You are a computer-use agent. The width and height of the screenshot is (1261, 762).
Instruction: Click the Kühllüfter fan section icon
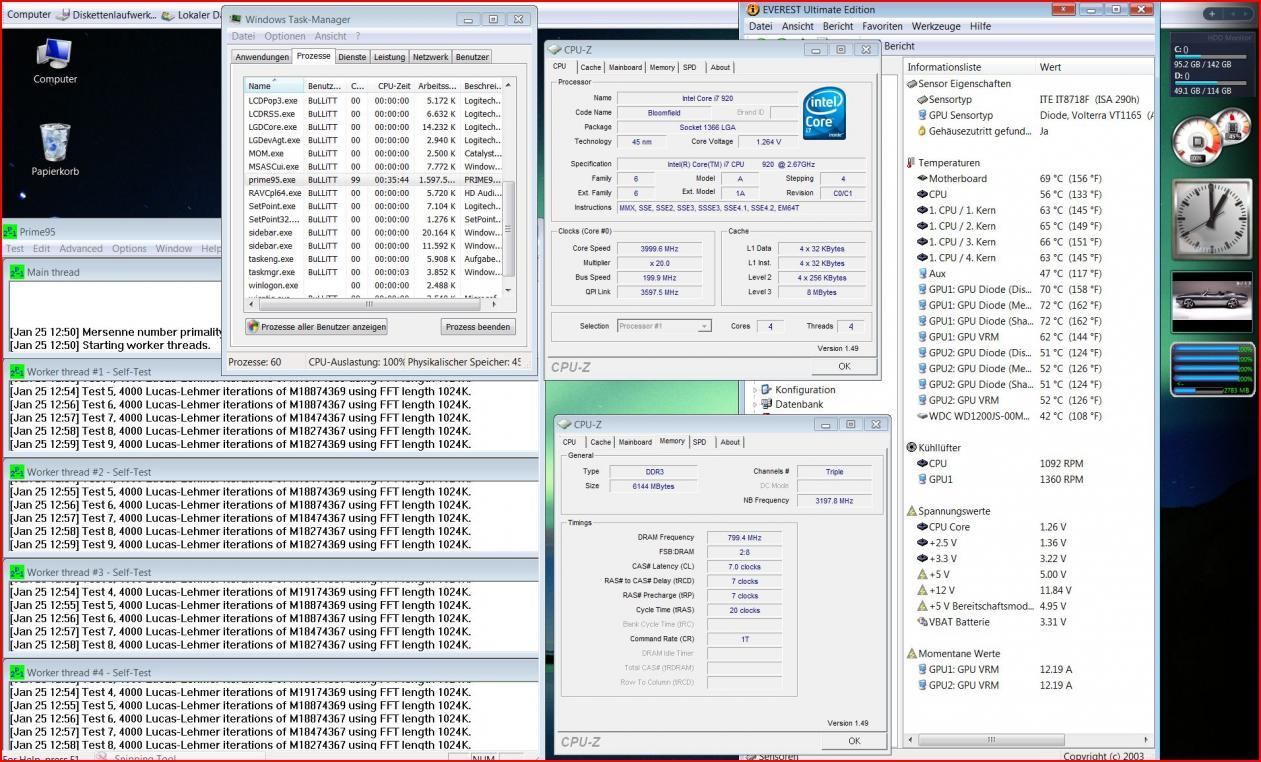pos(911,448)
